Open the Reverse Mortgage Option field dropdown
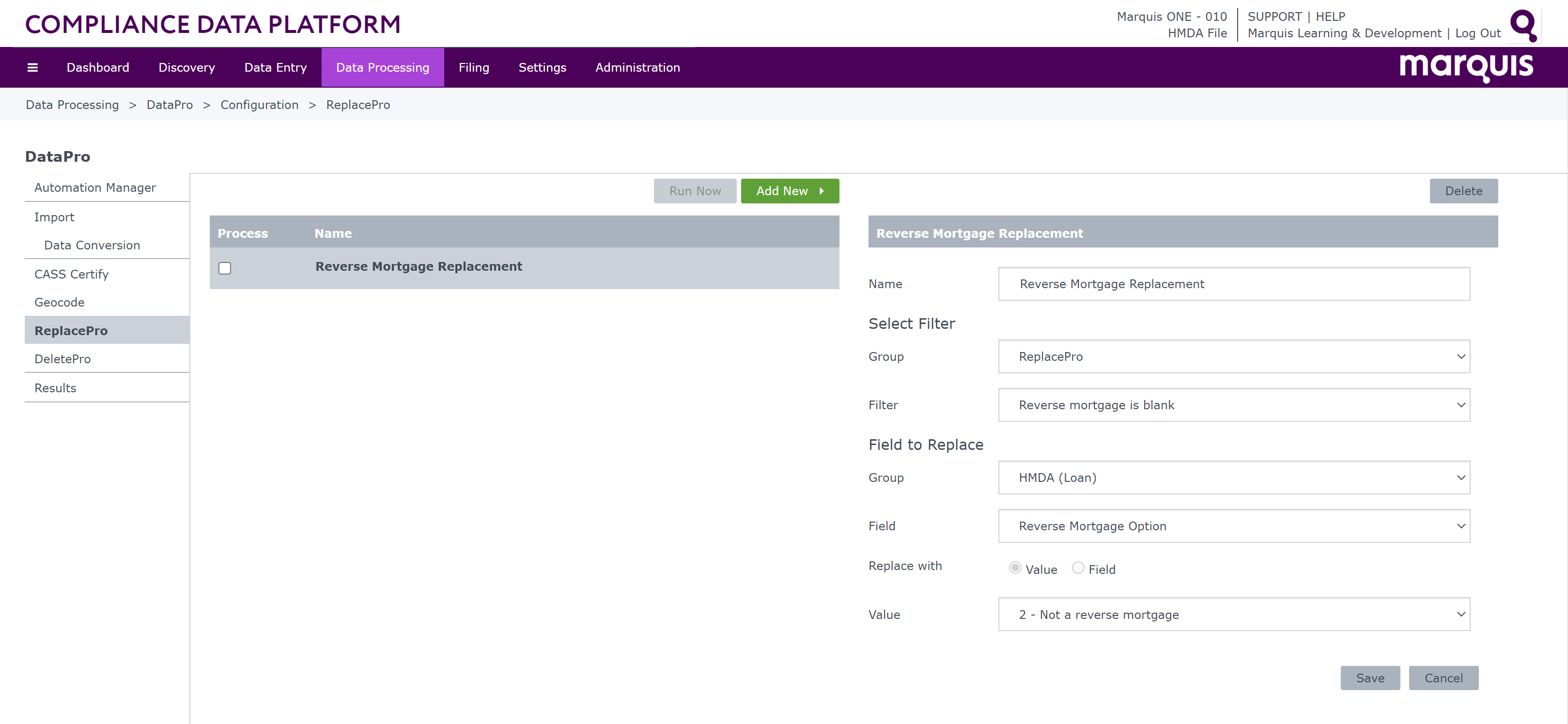 coord(1234,526)
